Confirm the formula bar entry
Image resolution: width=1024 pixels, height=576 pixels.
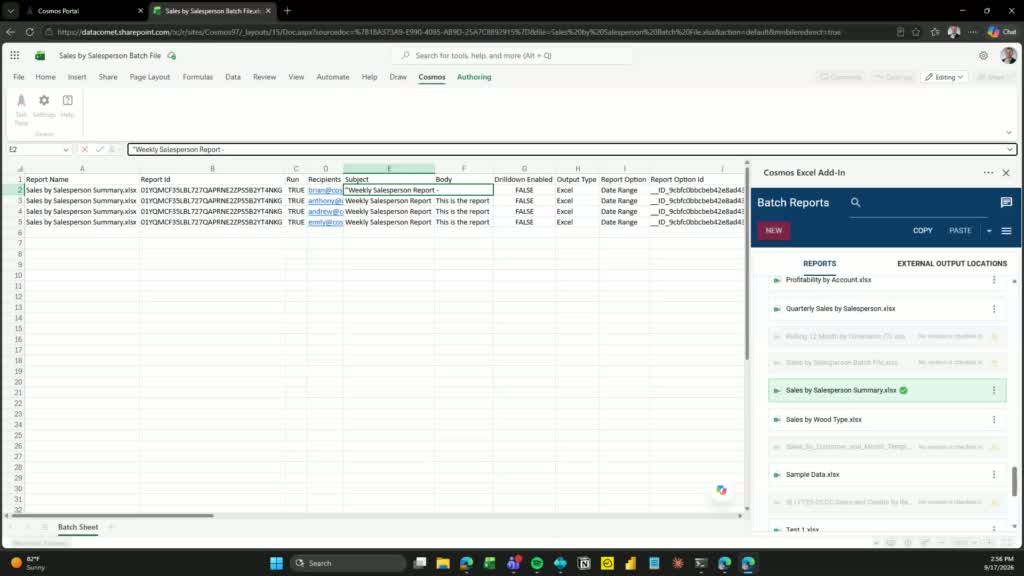click(x=99, y=150)
